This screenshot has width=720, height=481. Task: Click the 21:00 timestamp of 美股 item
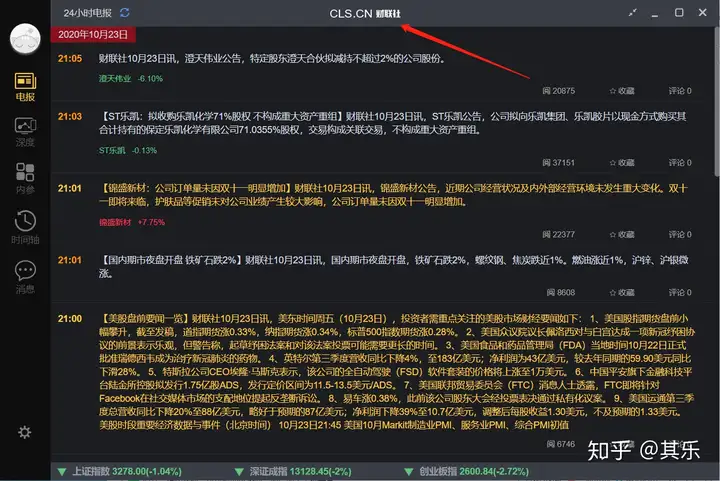(70, 319)
